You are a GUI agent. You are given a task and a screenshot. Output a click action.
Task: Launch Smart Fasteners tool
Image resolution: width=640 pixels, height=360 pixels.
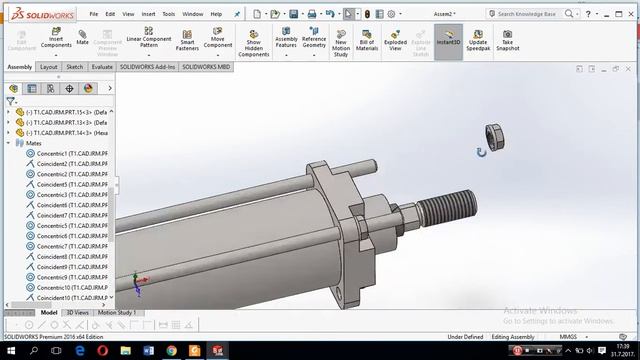click(187, 40)
